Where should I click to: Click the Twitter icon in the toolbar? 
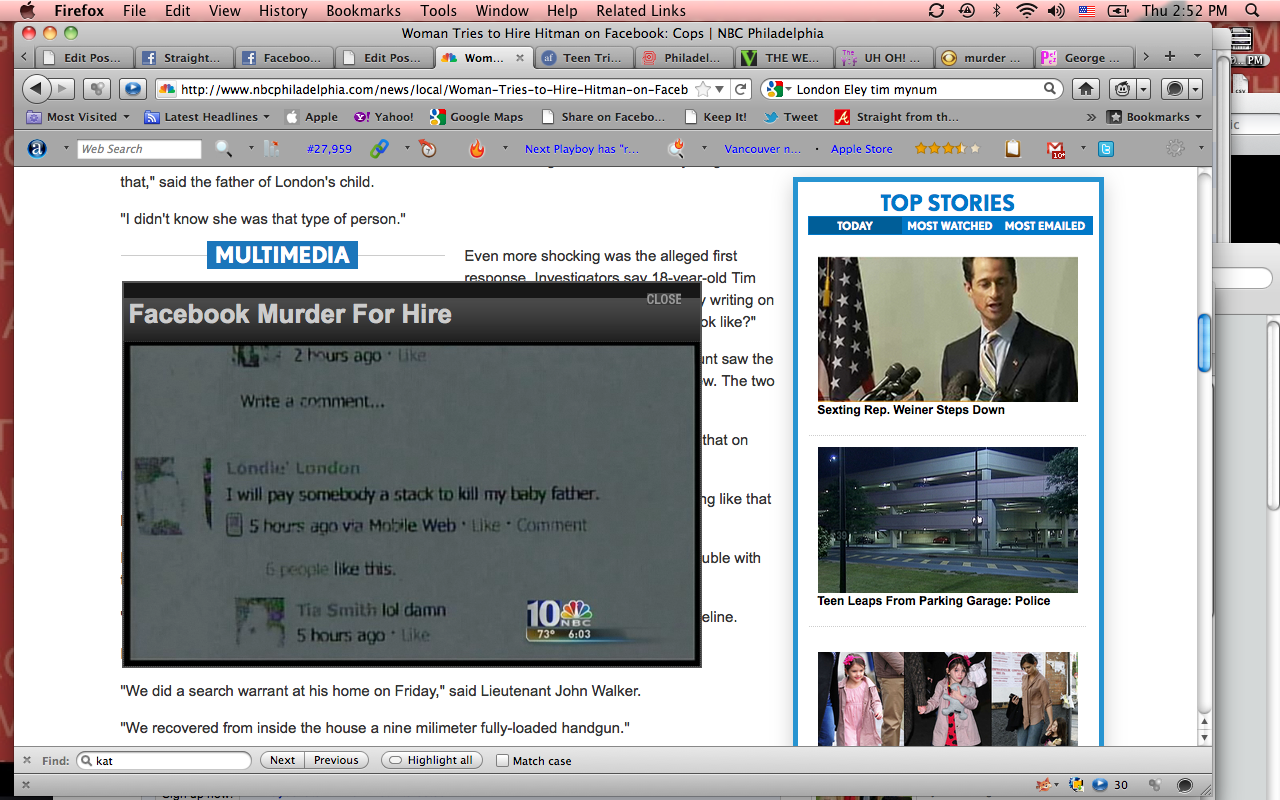[1106, 149]
